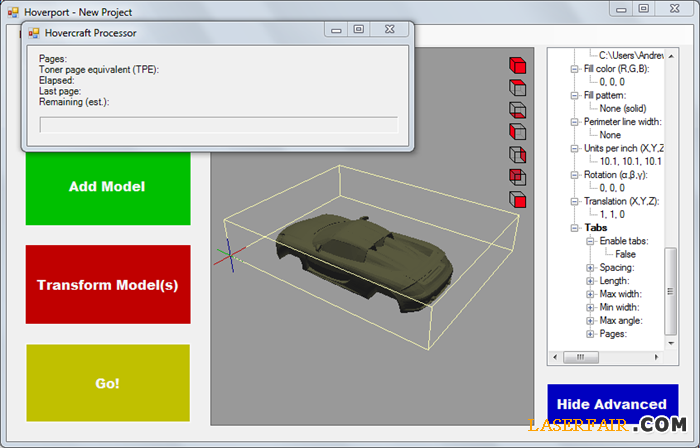Expand the Pages node in the property tree

pyautogui.click(x=590, y=334)
